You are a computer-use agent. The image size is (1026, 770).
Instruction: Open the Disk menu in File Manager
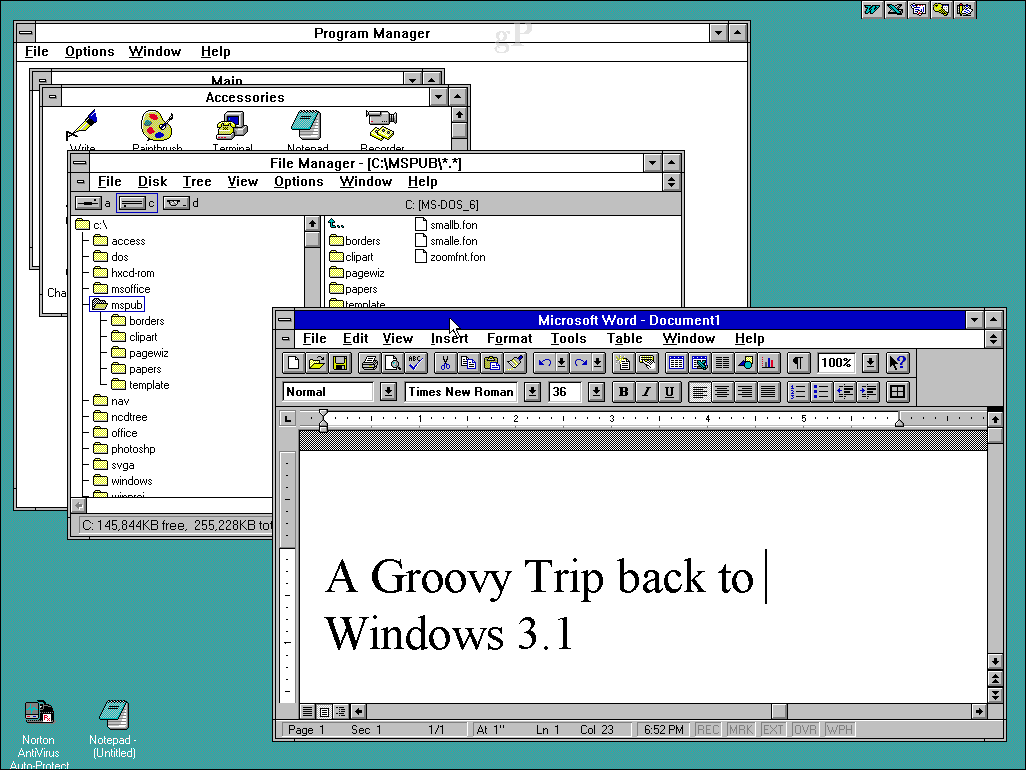[x=152, y=181]
